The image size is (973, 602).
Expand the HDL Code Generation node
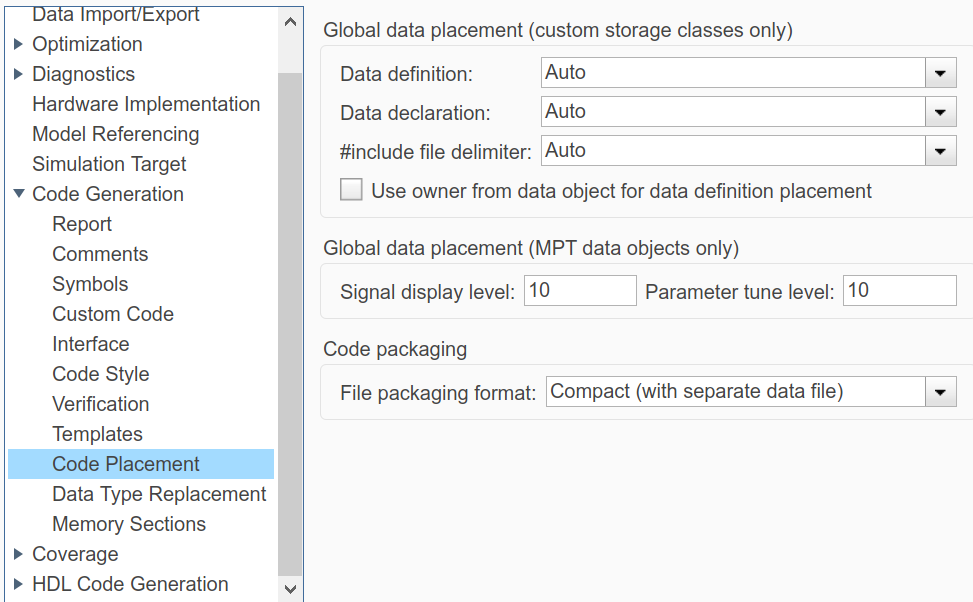(x=19, y=584)
